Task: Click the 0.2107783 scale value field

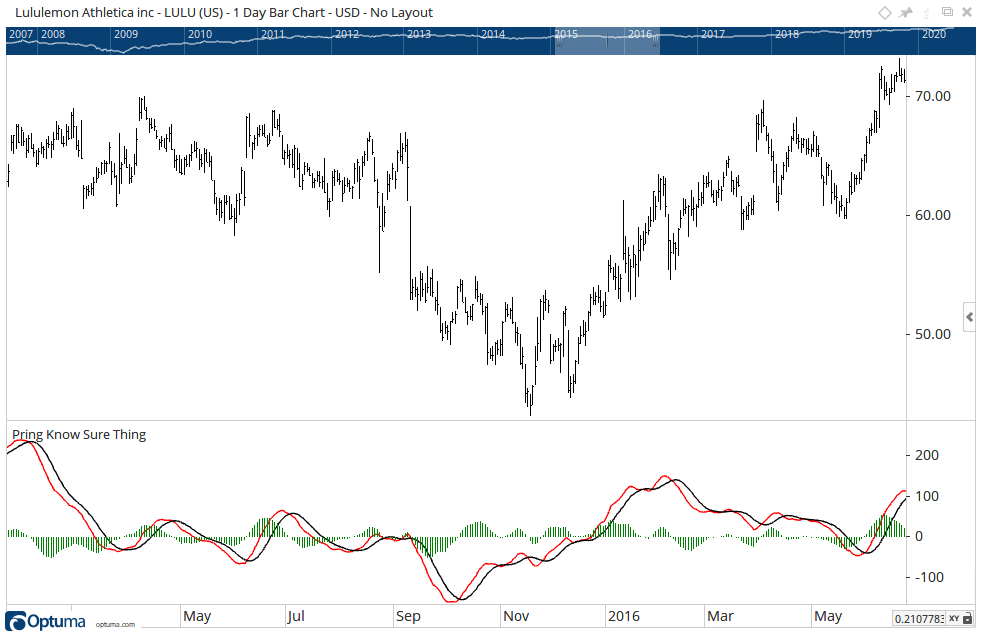Action: point(919,619)
